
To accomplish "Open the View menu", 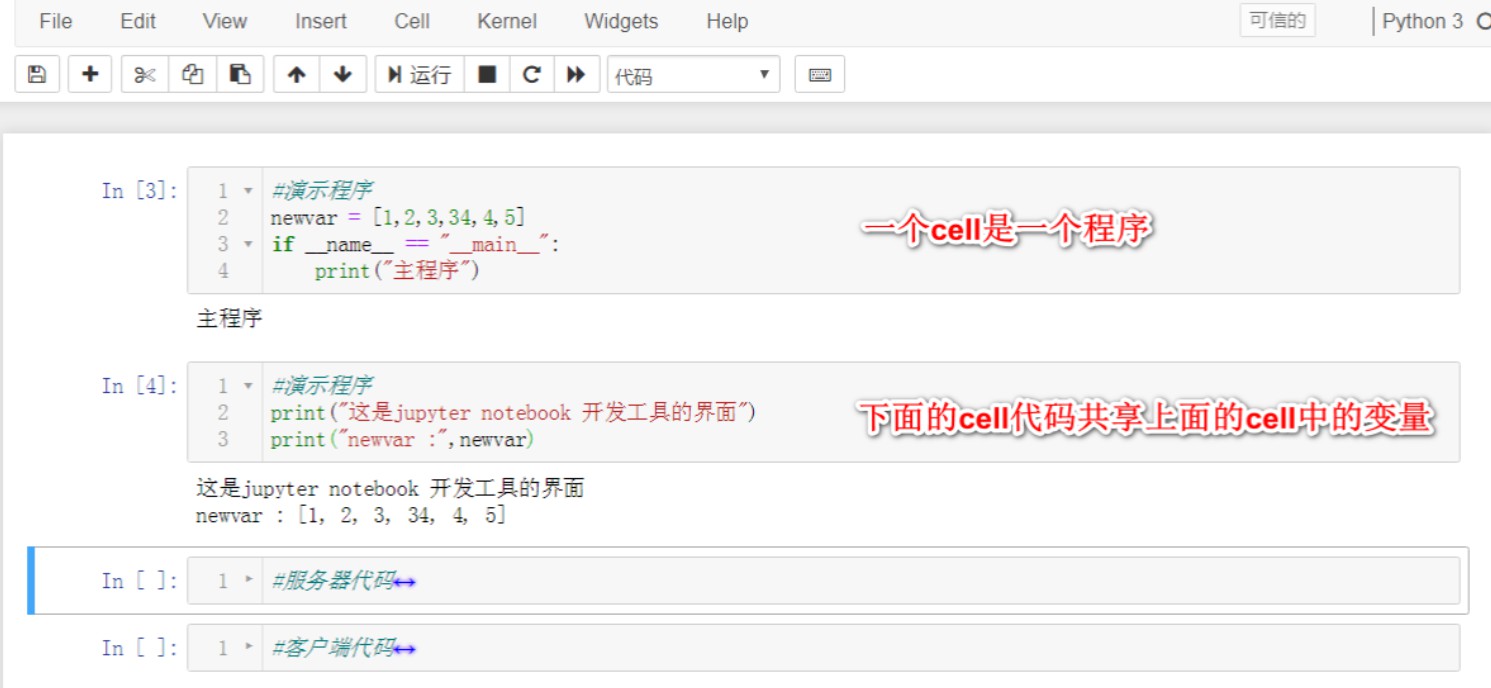I will click(x=225, y=21).
